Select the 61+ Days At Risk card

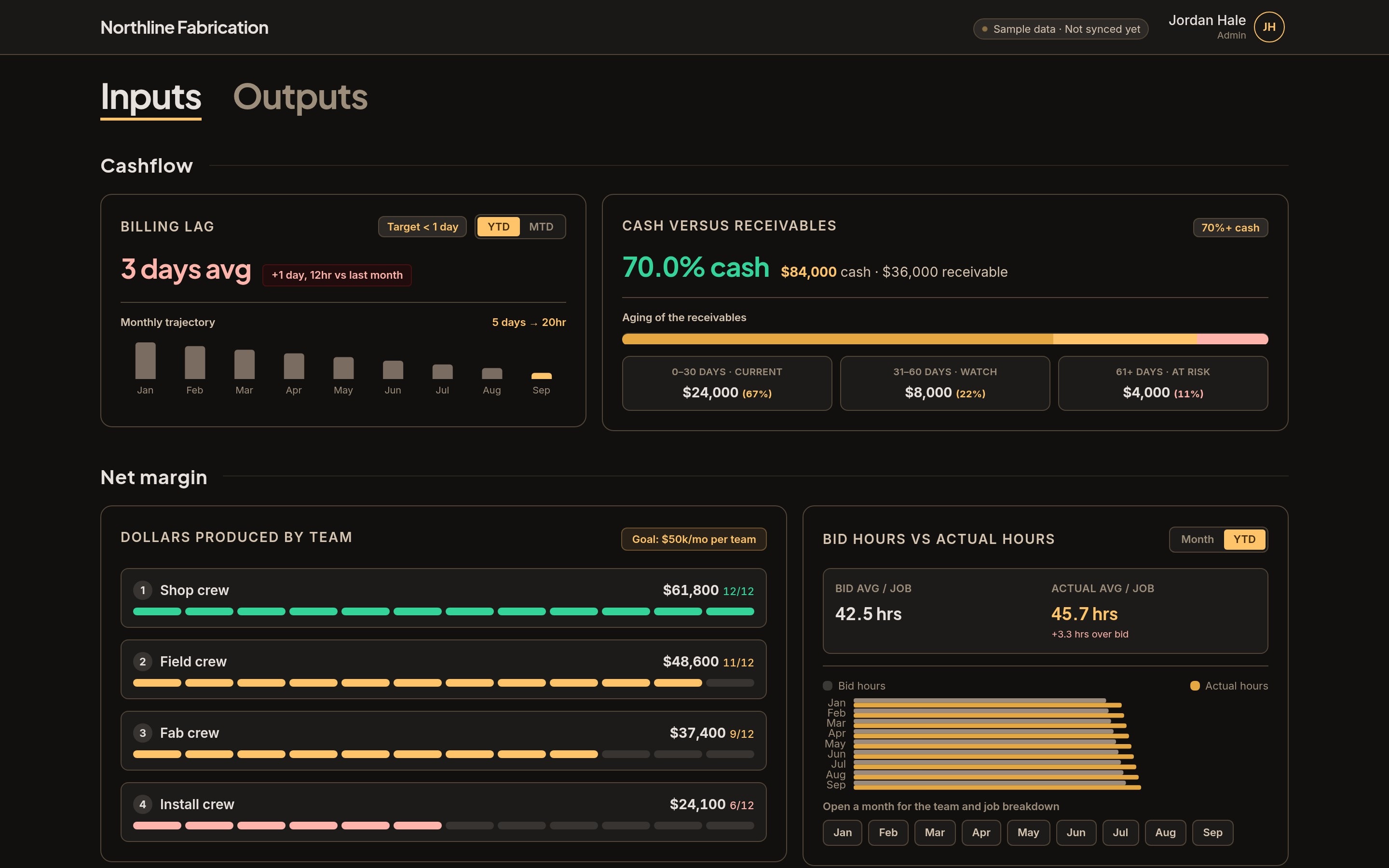(x=1163, y=383)
